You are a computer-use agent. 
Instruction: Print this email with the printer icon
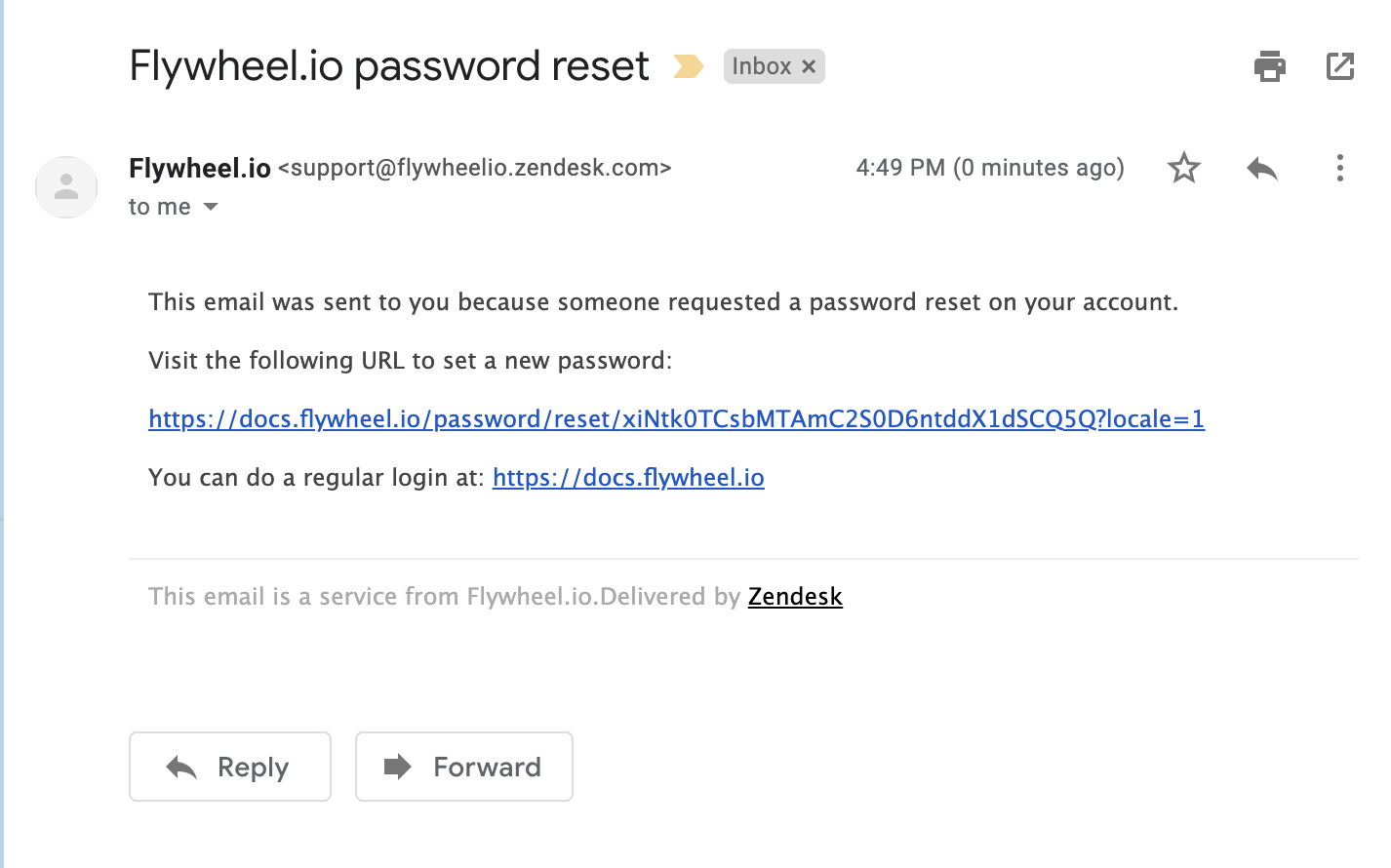point(1269,66)
